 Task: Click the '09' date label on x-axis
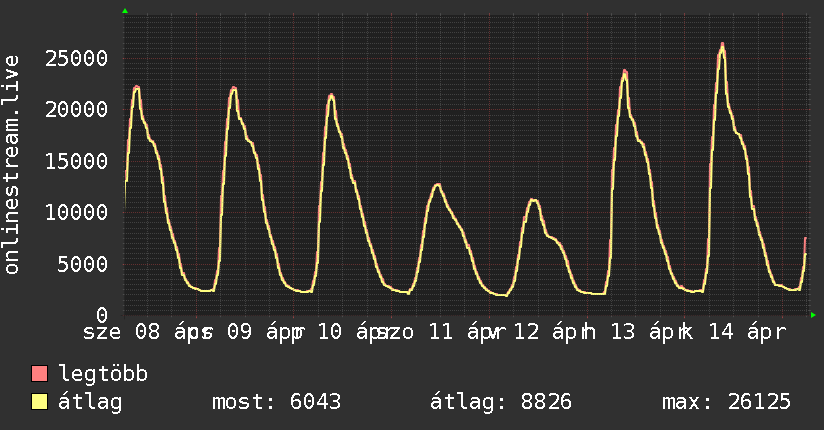(x=240, y=332)
